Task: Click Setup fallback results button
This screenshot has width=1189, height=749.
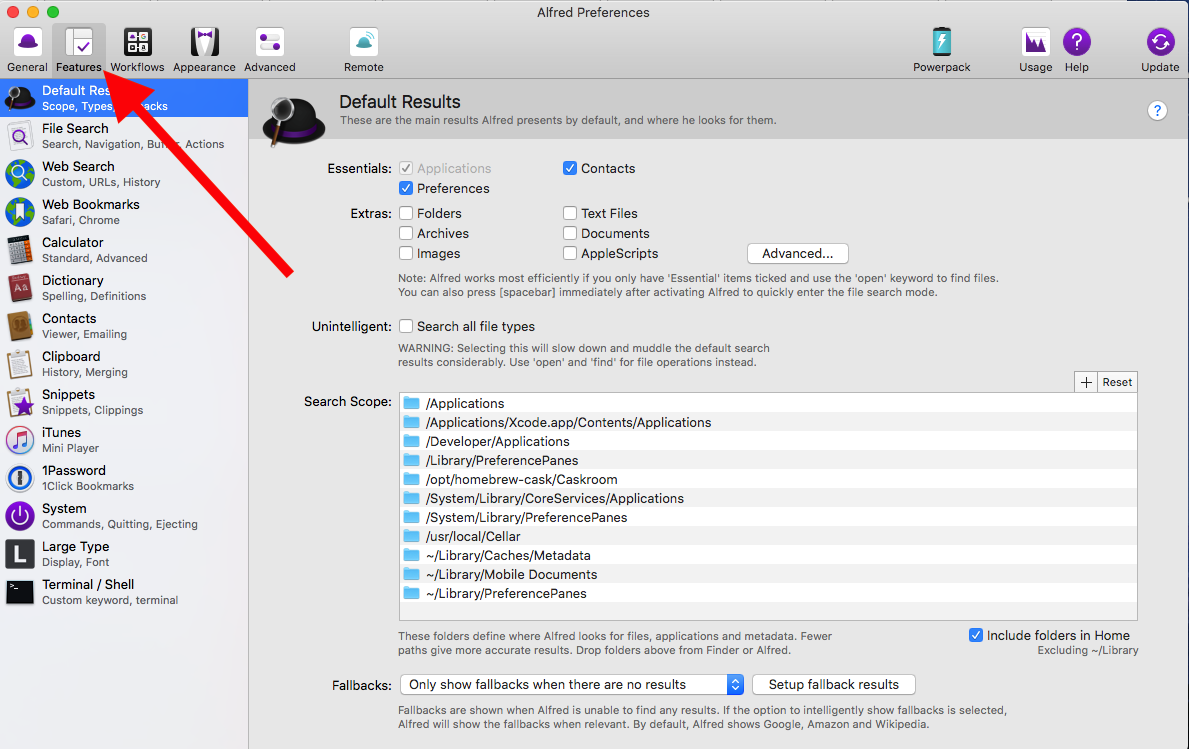Action: [x=833, y=685]
